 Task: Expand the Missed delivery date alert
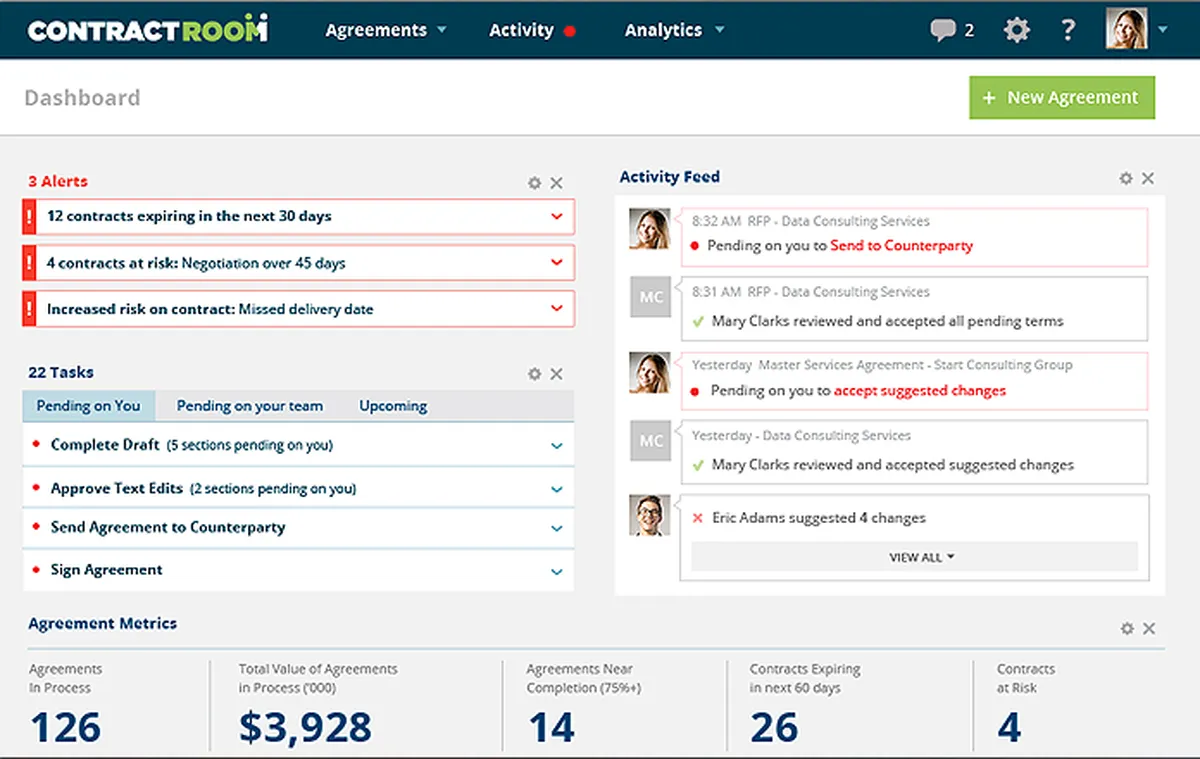pos(557,309)
